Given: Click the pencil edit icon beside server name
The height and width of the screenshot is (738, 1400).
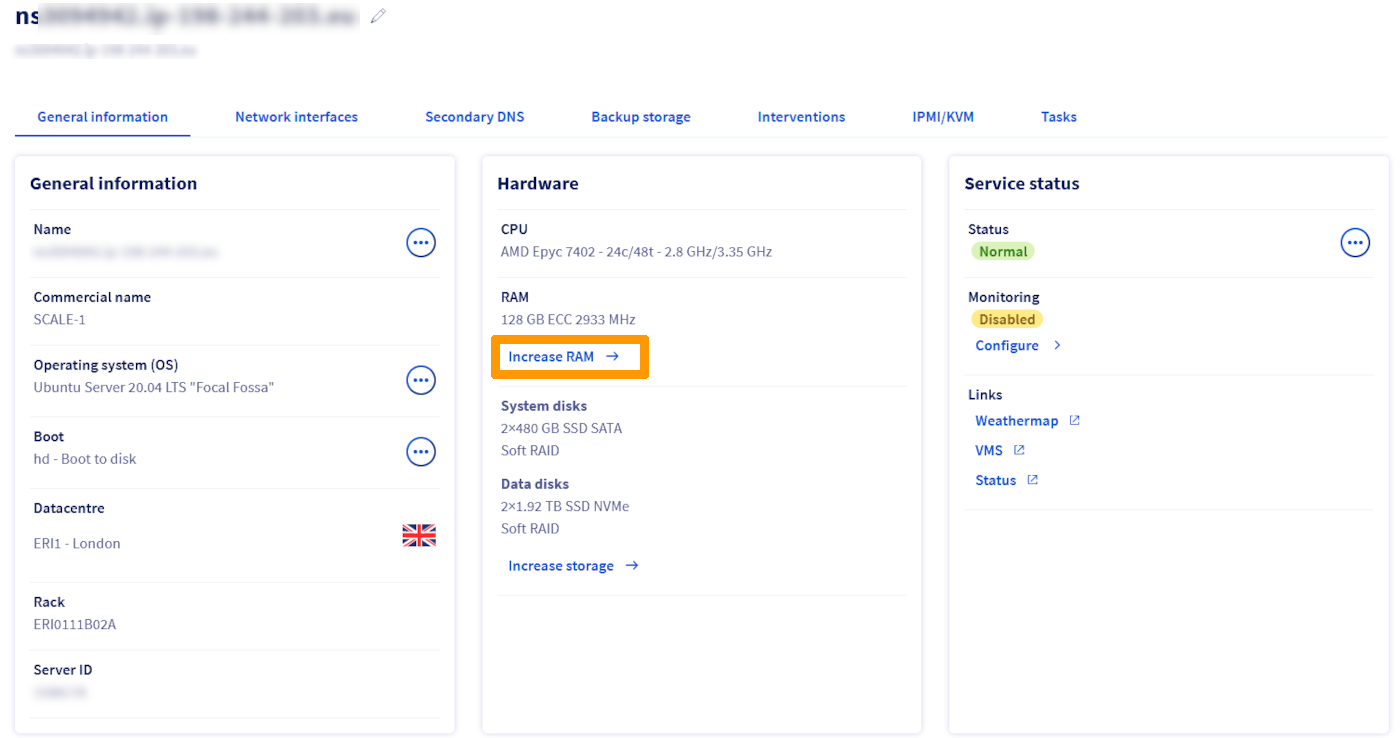Looking at the screenshot, I should click(x=378, y=16).
